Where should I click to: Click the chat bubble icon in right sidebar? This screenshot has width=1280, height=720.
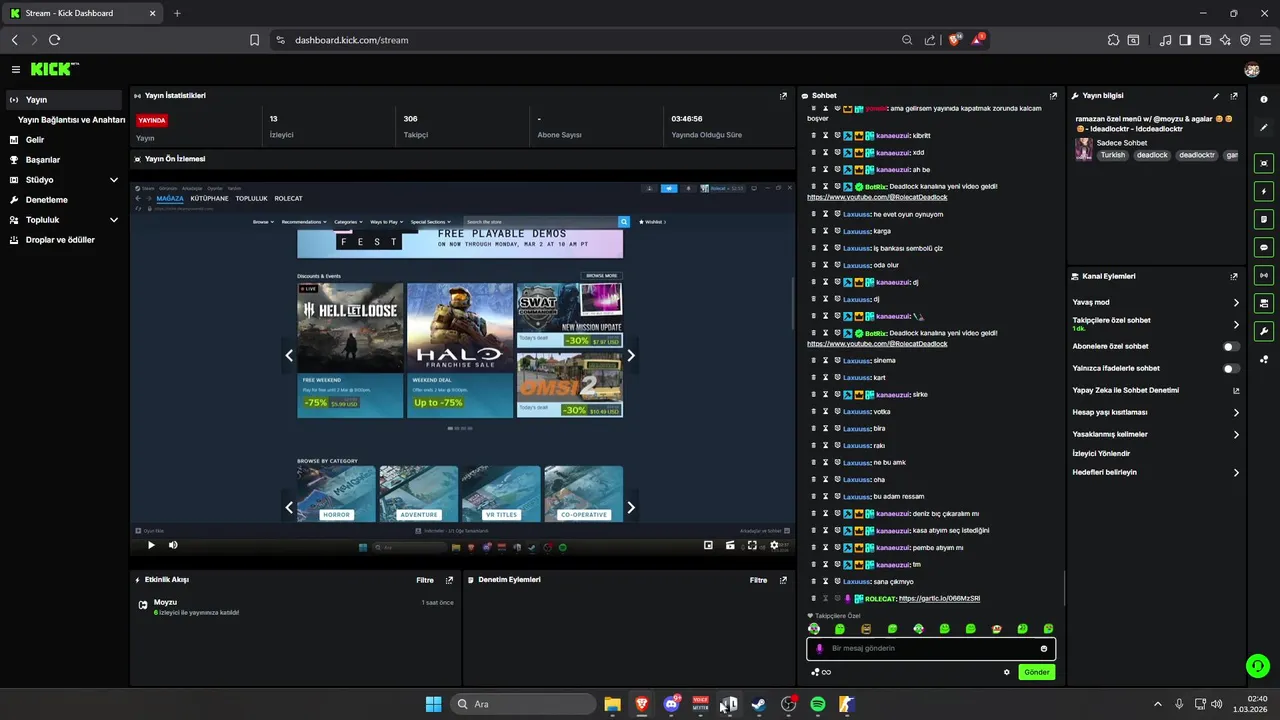(1264, 247)
